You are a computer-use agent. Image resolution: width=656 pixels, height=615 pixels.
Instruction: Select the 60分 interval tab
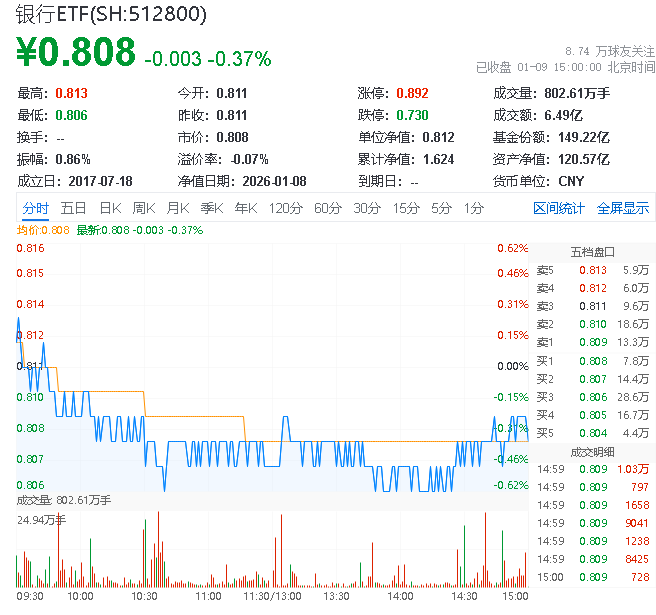[x=327, y=208]
